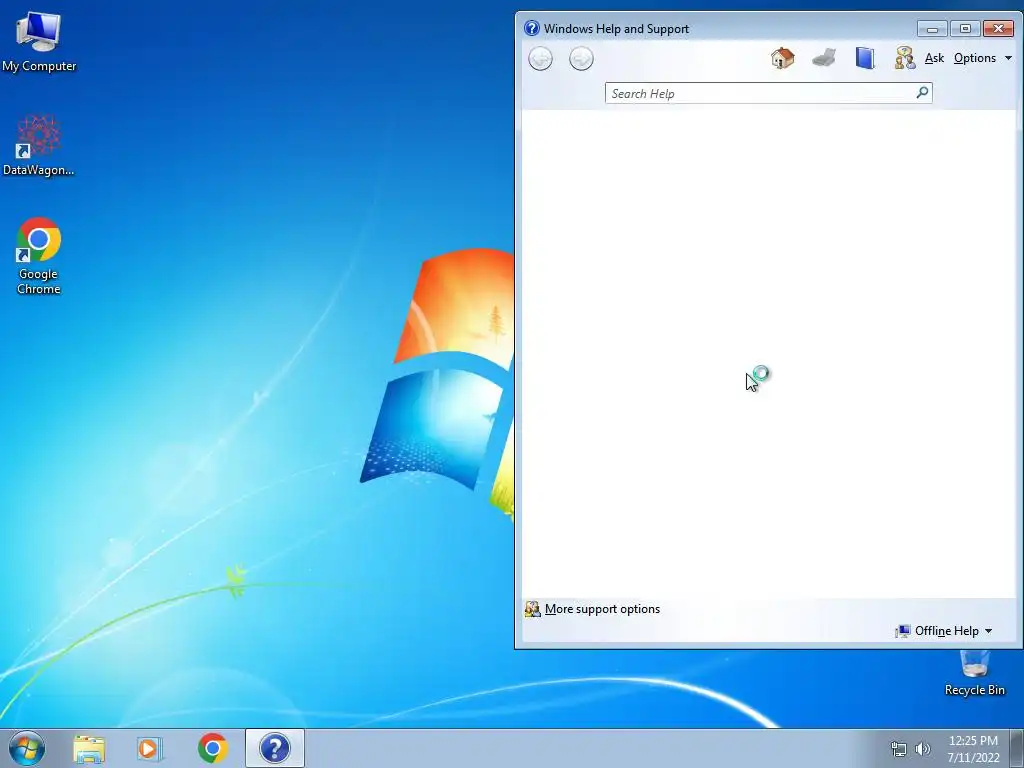The width and height of the screenshot is (1024, 768).
Task: Select Google Chrome desktop shortcut
Action: (39, 256)
